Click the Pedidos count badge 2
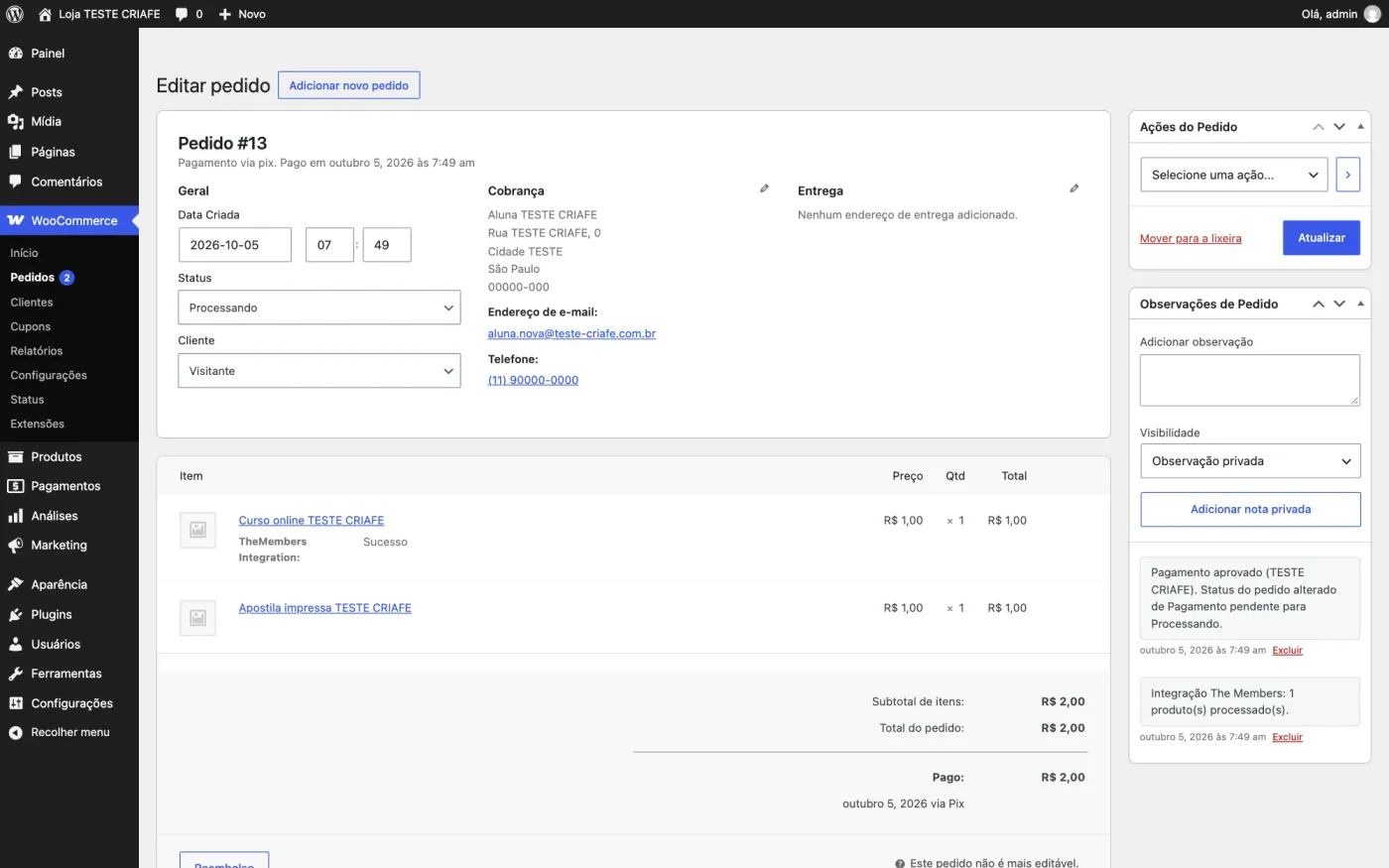The height and width of the screenshot is (868, 1389). coord(66,278)
